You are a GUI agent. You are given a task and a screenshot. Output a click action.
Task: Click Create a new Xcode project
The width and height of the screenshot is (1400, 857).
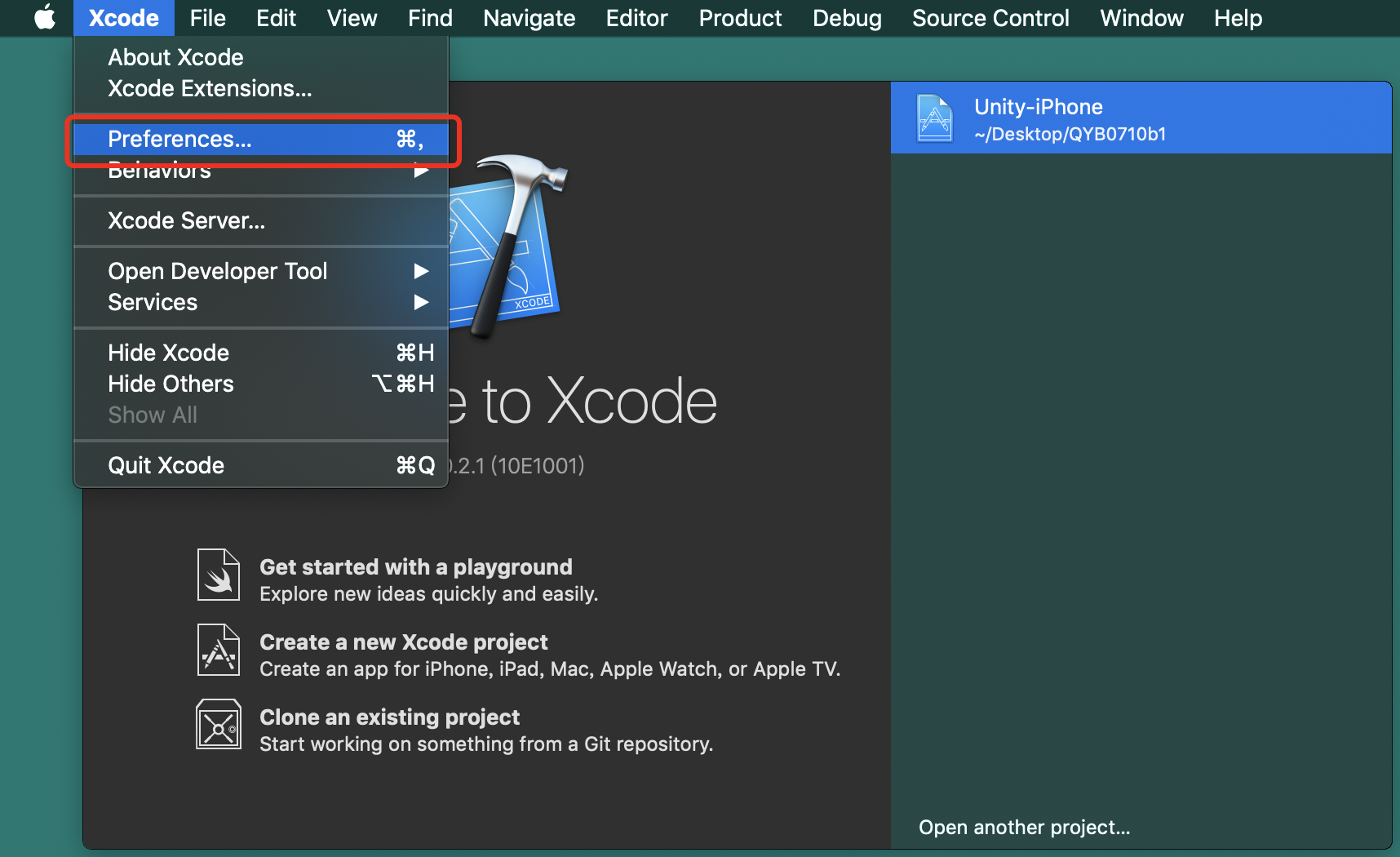tap(404, 642)
